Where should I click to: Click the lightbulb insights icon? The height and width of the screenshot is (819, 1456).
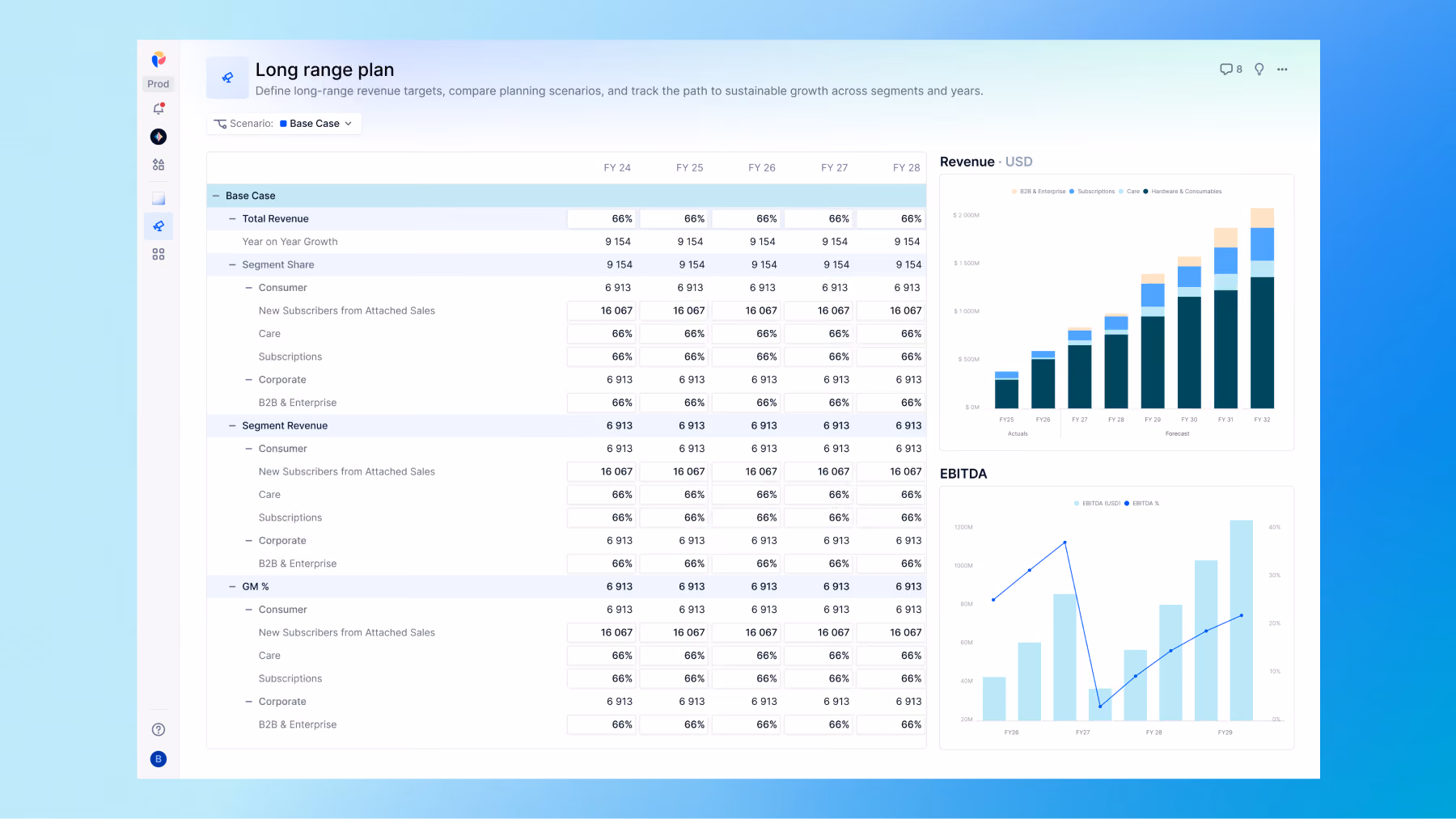coord(1259,70)
